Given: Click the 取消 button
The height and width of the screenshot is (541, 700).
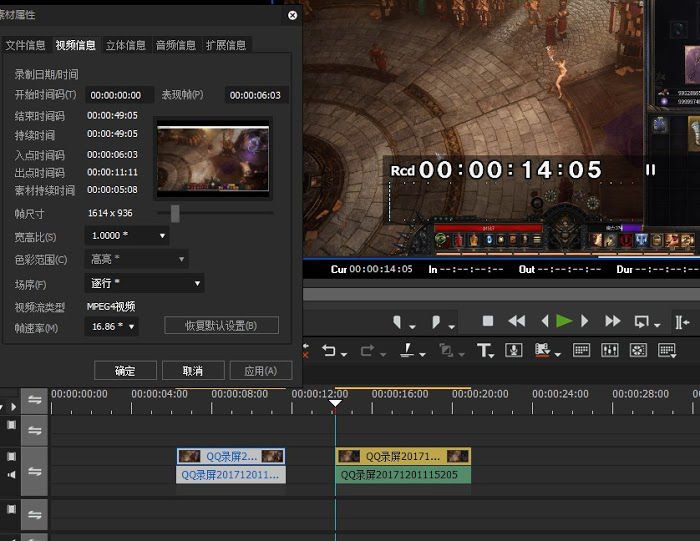Looking at the screenshot, I should pos(193,370).
